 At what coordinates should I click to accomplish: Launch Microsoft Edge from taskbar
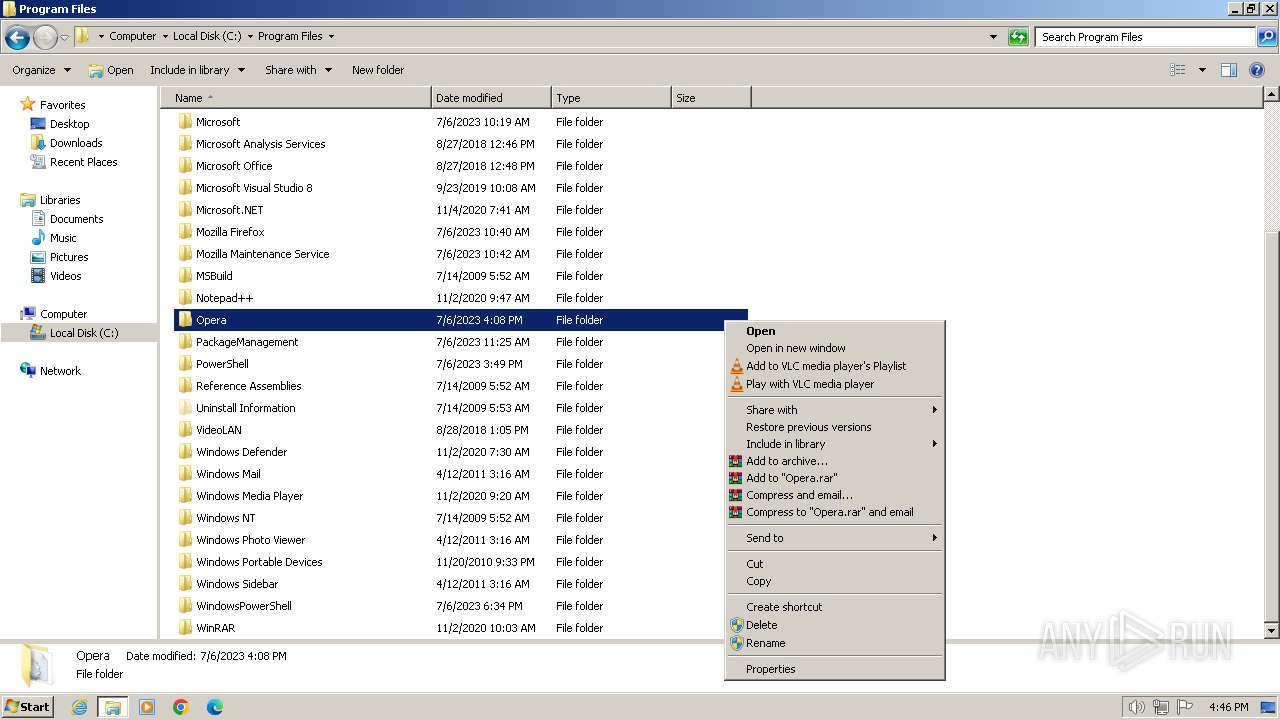[x=214, y=707]
